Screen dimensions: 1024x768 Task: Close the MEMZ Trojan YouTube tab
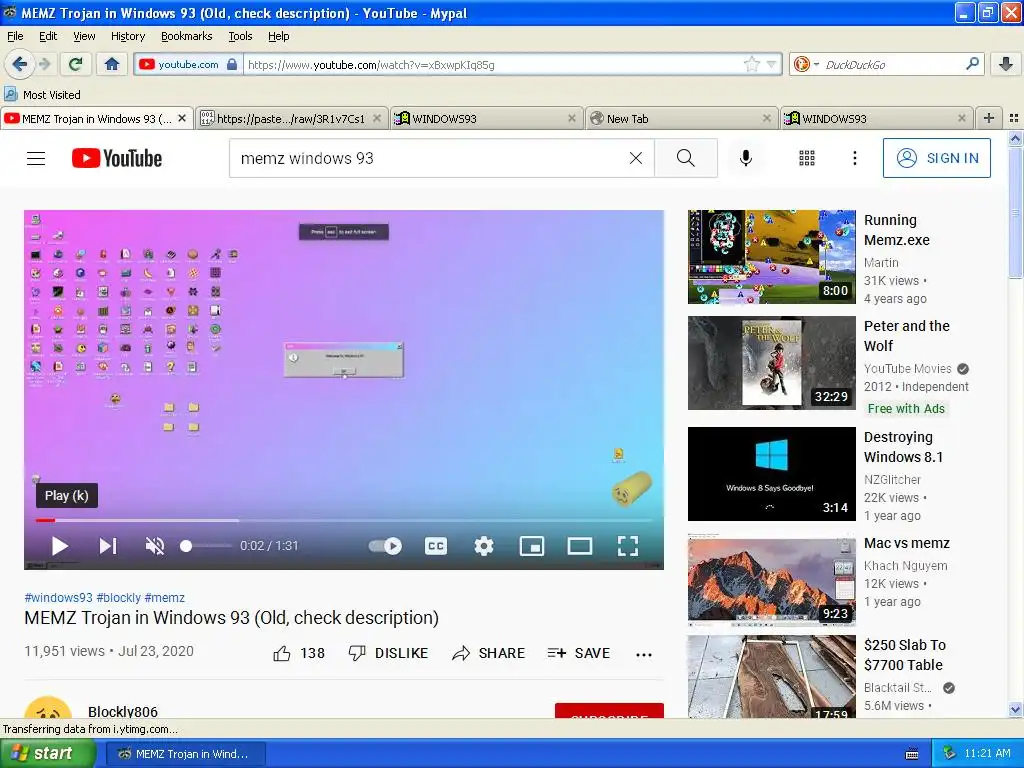coord(182,118)
